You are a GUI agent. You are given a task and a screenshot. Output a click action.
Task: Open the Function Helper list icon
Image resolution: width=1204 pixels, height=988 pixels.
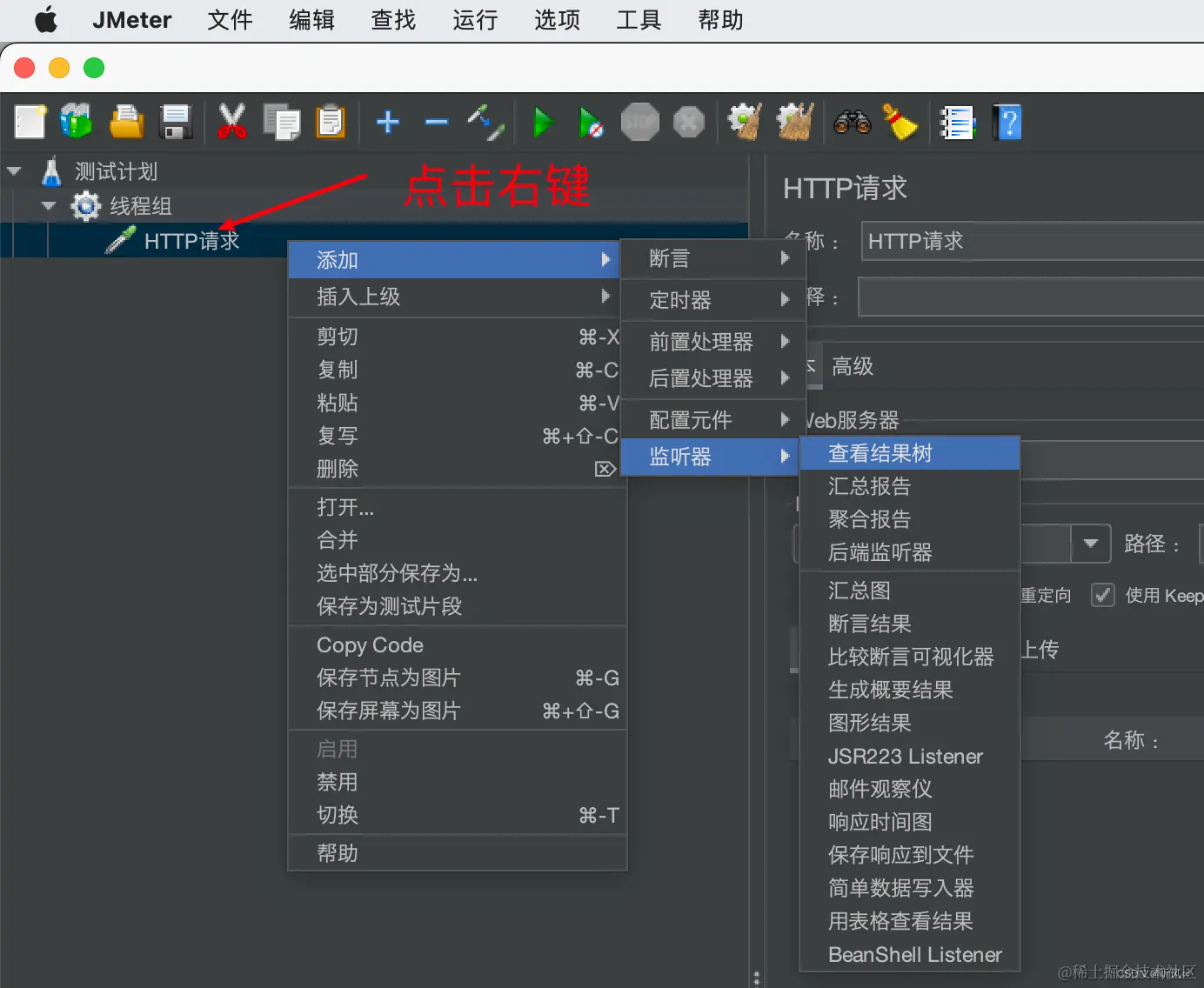pos(958,123)
